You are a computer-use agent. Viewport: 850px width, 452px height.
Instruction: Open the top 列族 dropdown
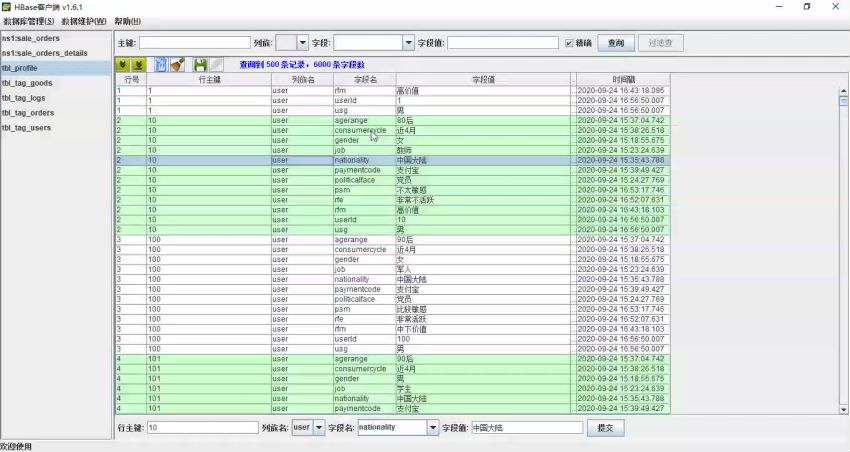[302, 43]
